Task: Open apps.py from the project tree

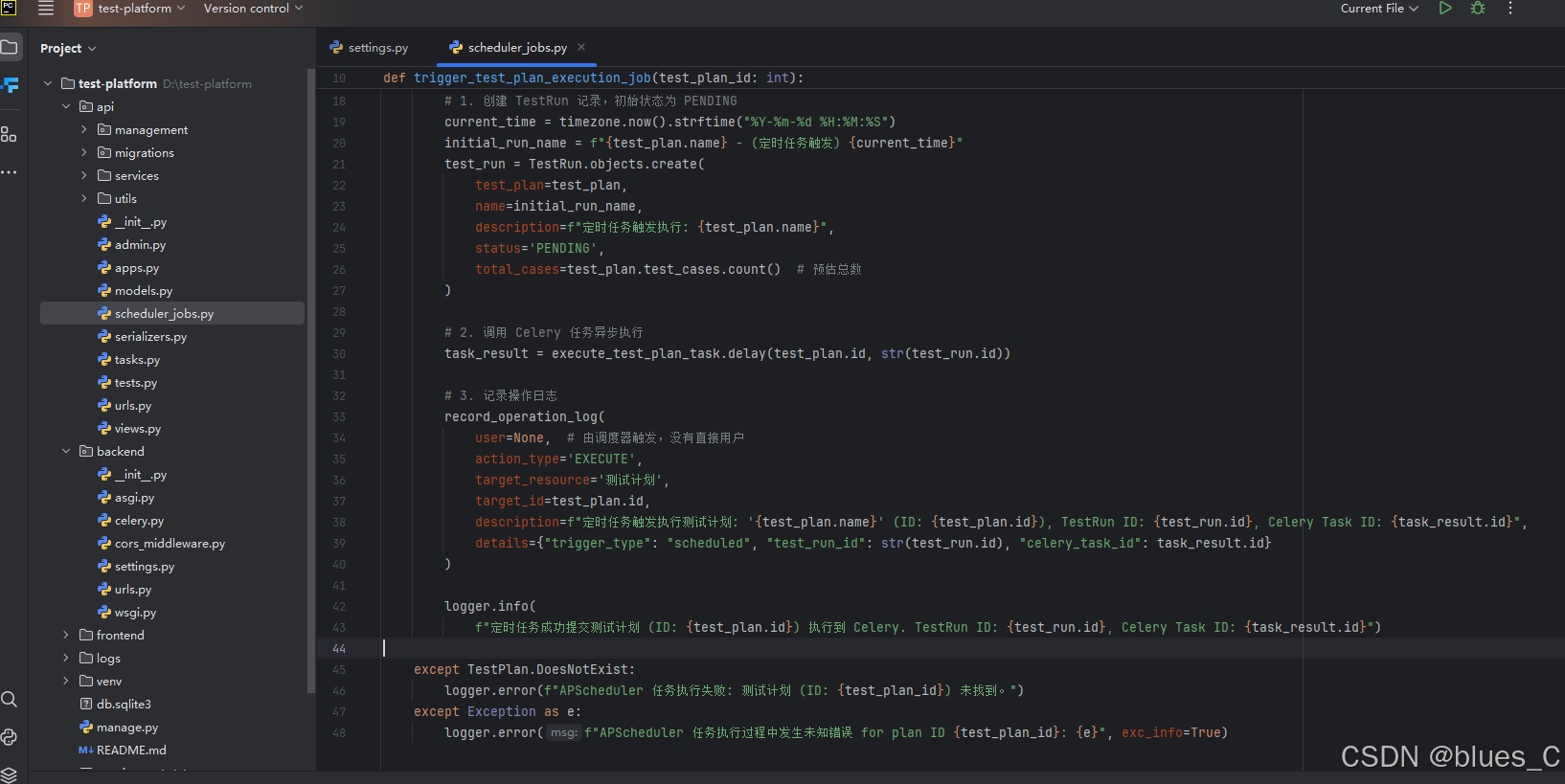Action: (128, 268)
